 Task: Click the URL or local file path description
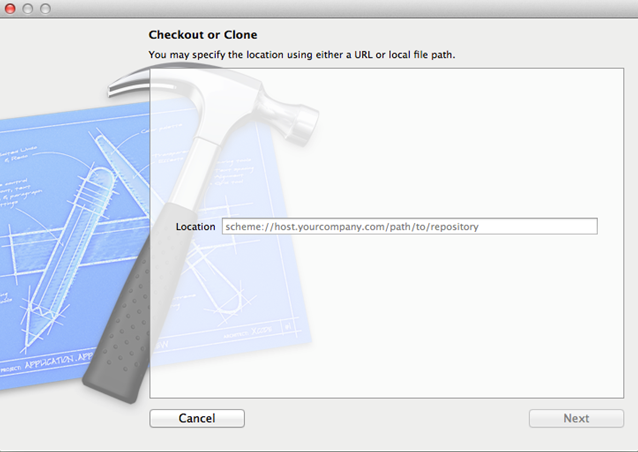tap(302, 55)
